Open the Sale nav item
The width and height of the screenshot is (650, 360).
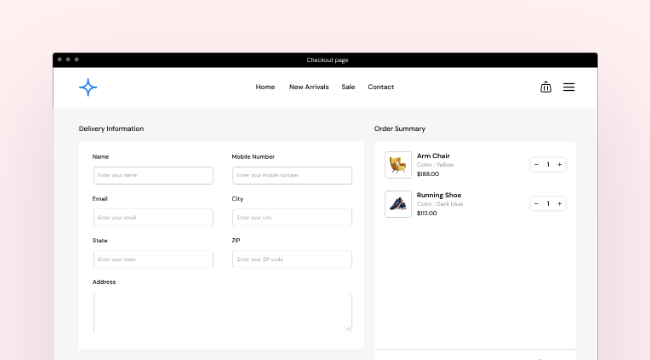tap(348, 87)
